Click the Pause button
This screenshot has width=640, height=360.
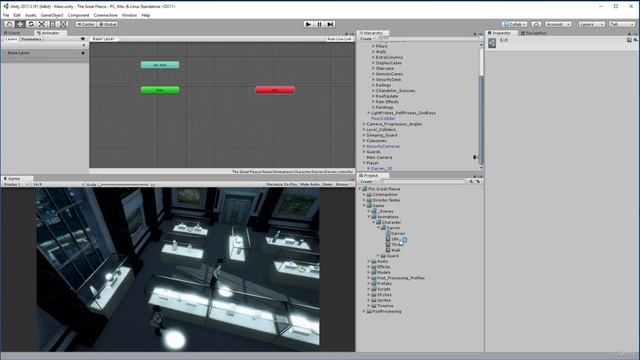(320, 24)
